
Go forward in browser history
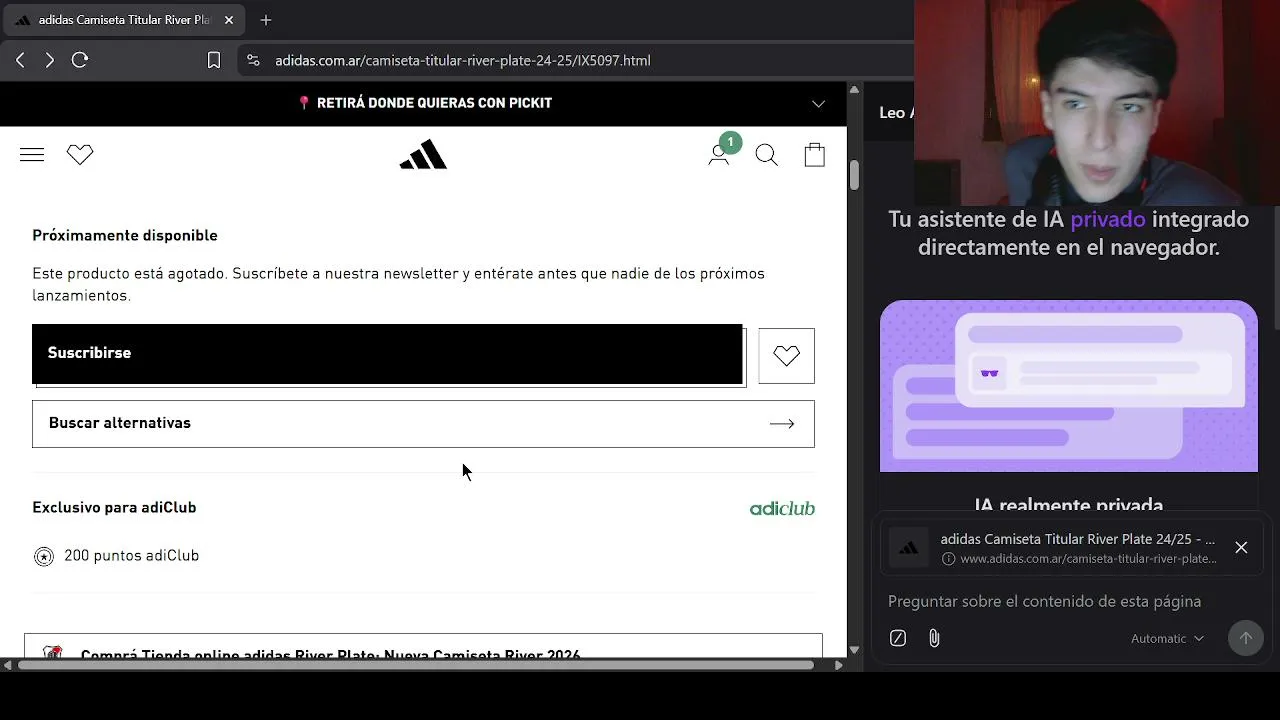49,60
